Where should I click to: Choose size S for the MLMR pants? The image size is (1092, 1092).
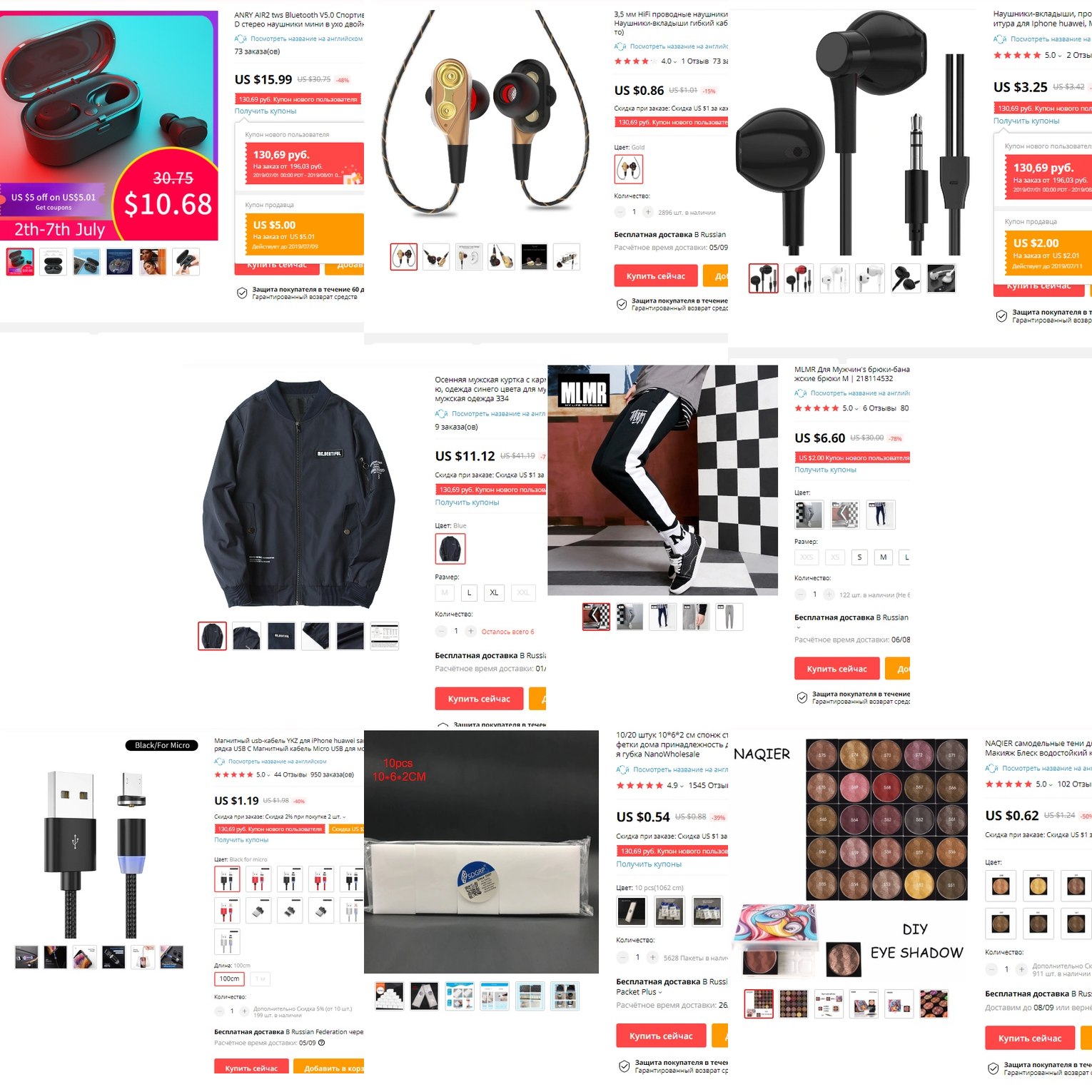(x=859, y=557)
